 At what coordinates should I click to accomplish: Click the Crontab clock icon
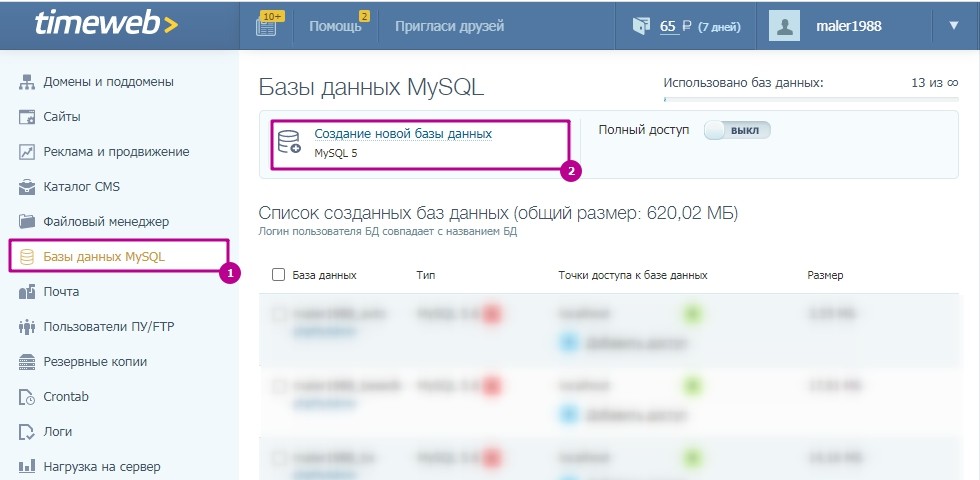27,397
